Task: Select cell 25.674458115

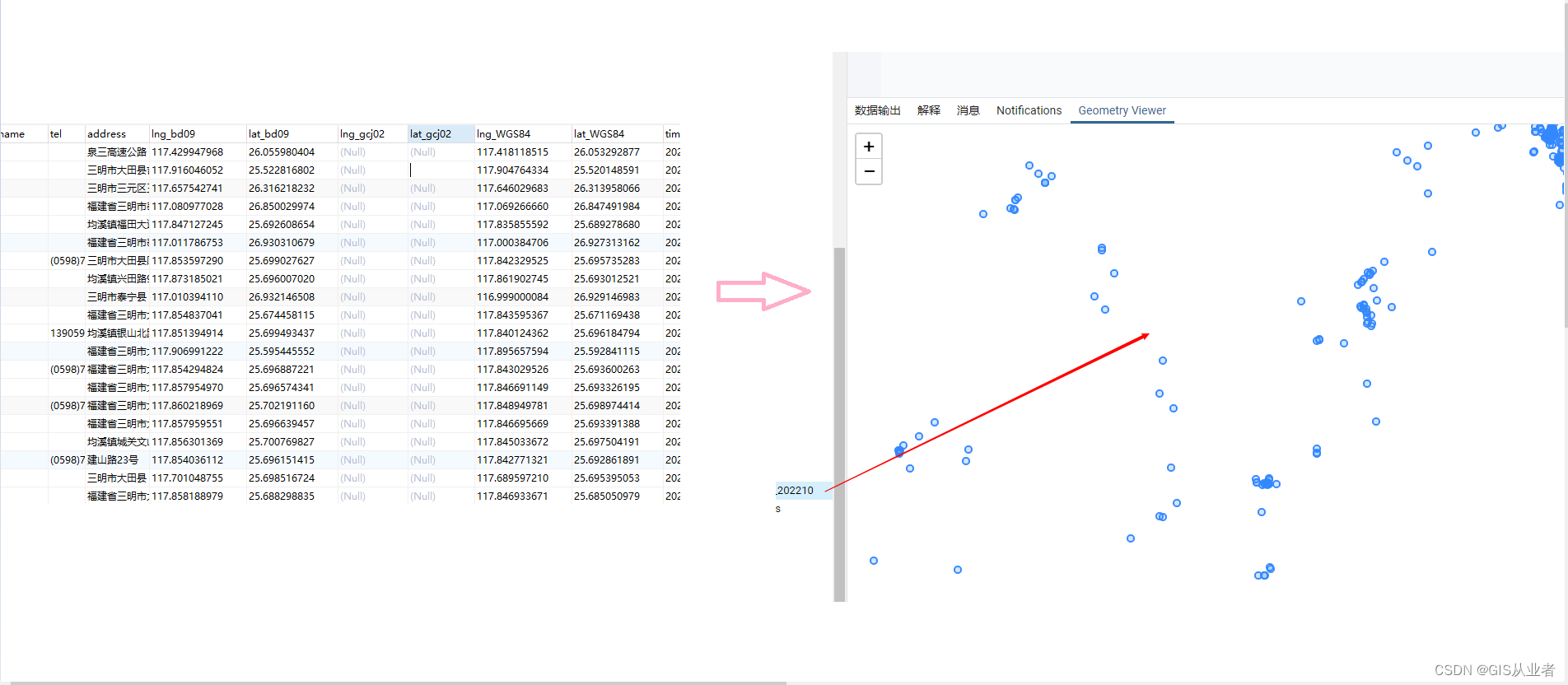Action: (292, 315)
